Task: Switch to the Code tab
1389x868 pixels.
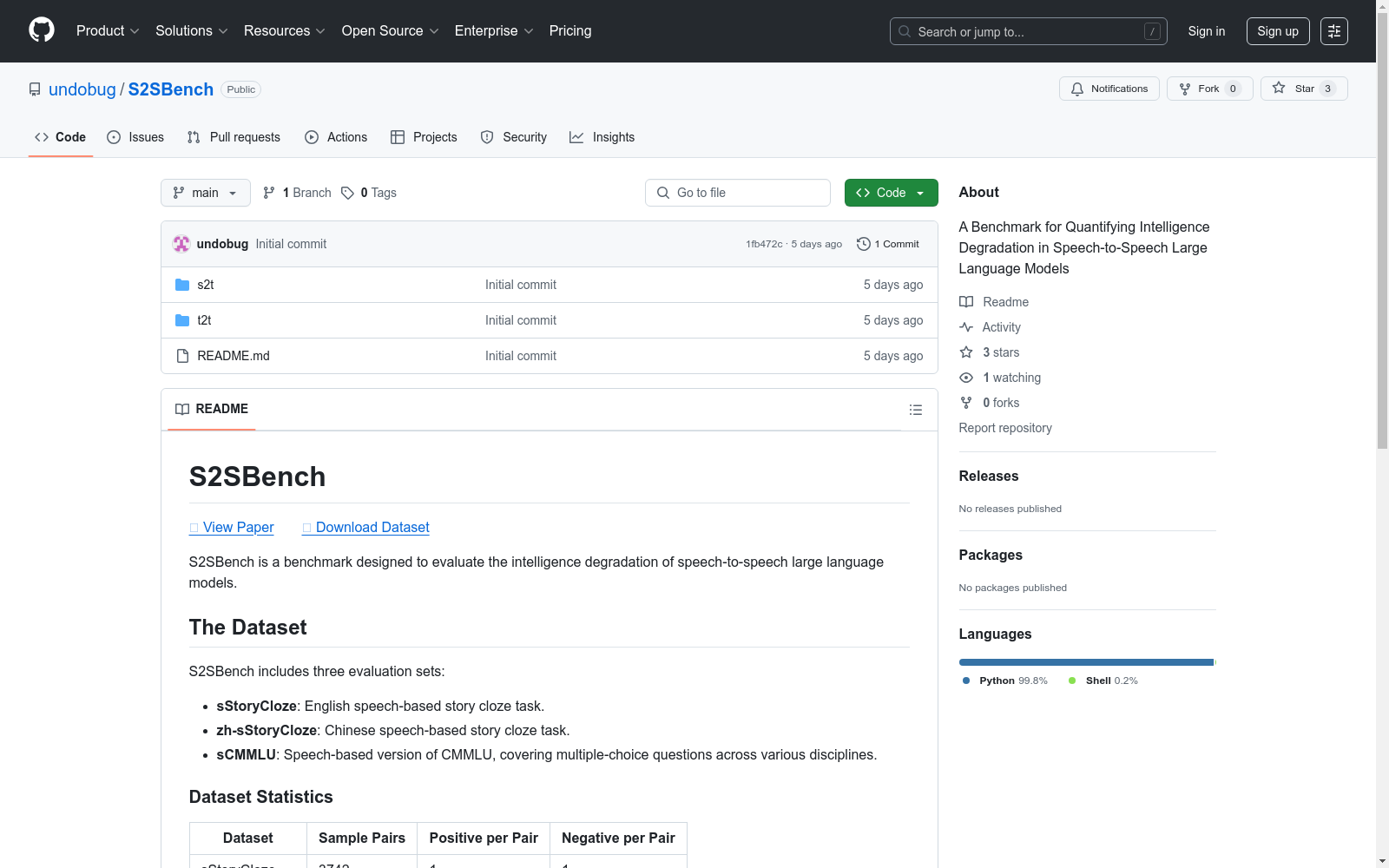Action: click(x=60, y=137)
